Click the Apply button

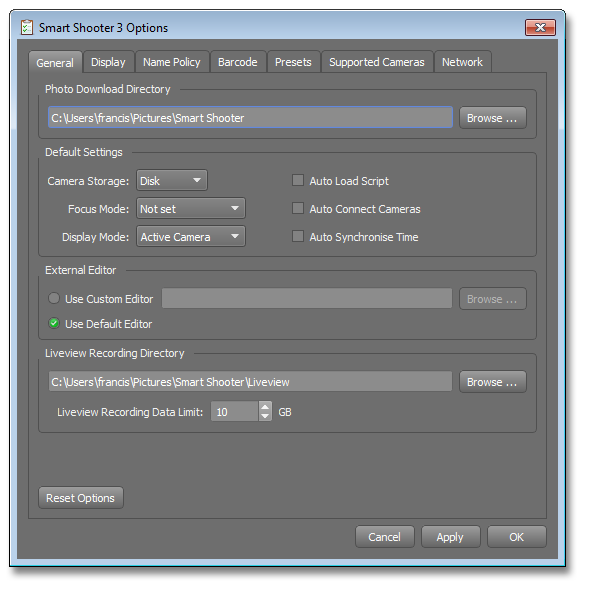coord(451,537)
